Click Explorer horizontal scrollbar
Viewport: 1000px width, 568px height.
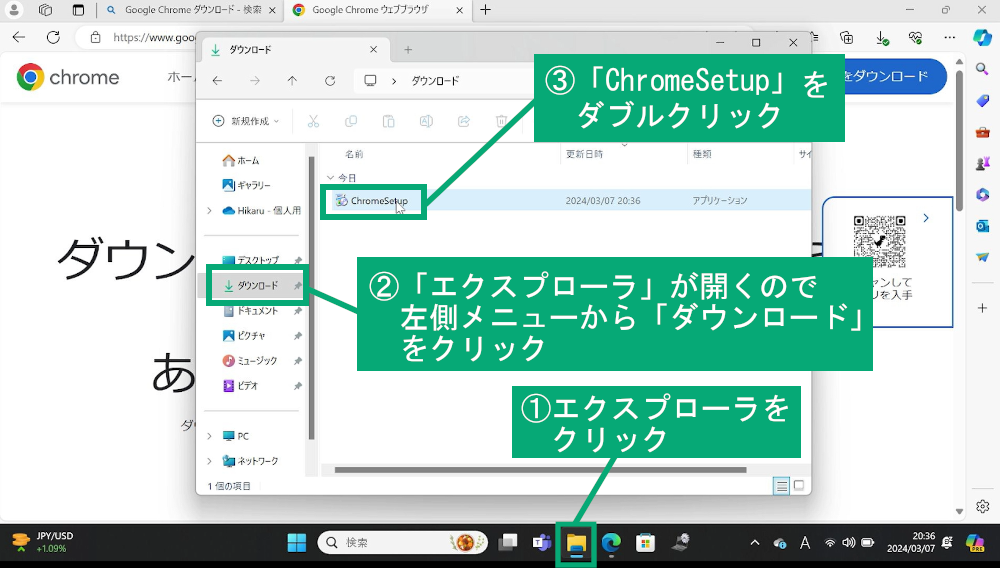(x=540, y=470)
